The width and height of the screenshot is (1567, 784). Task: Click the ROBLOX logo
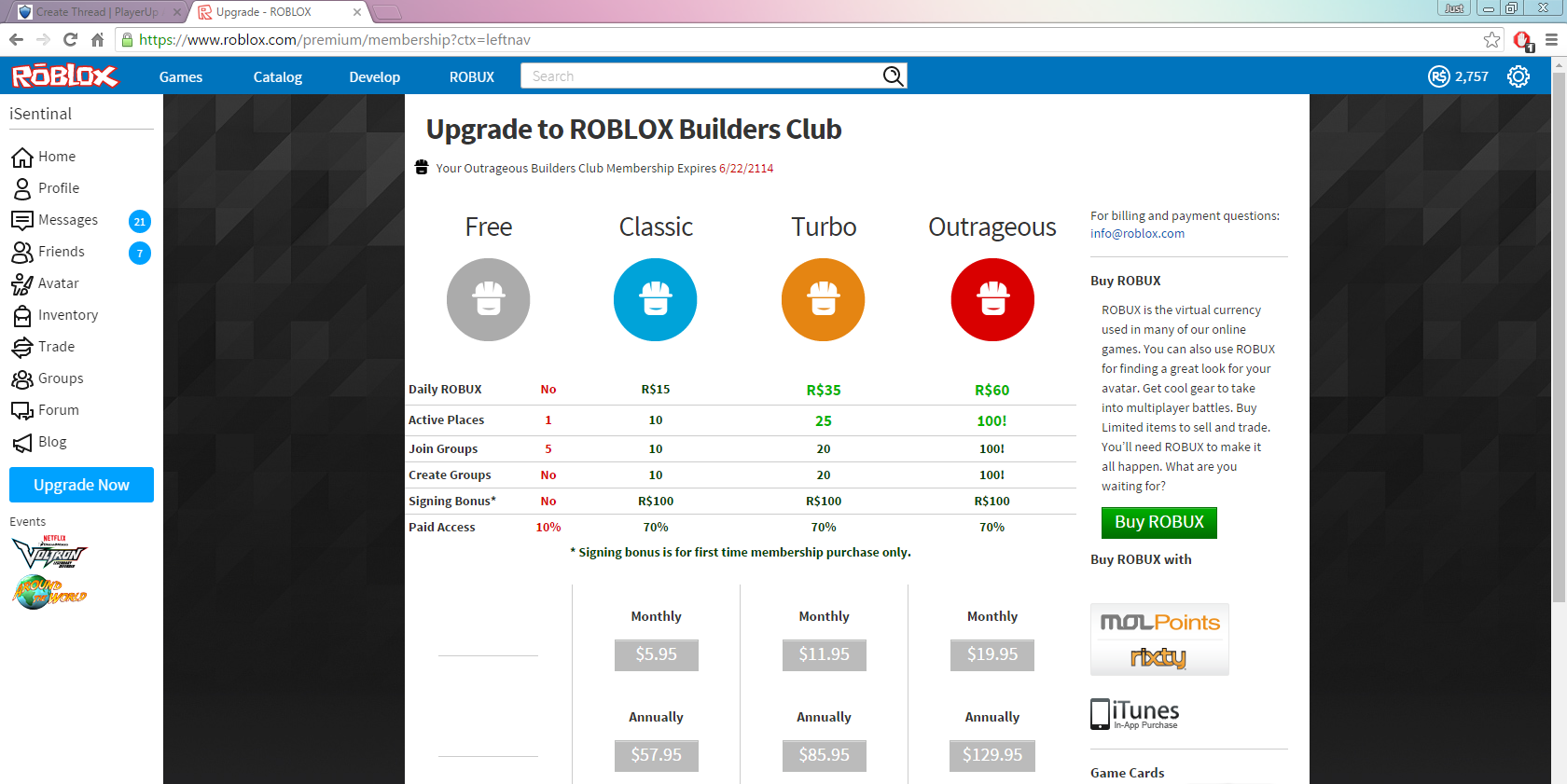tap(64, 76)
